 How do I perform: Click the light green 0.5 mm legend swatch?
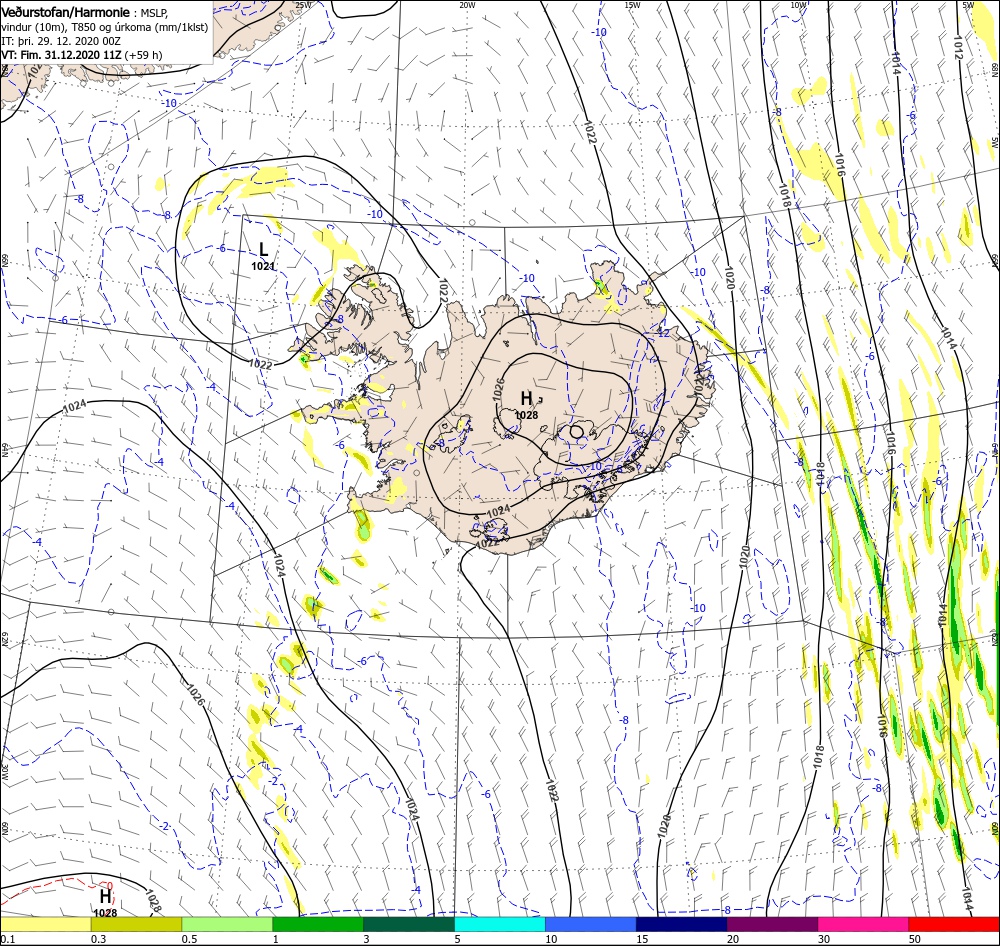[227, 924]
